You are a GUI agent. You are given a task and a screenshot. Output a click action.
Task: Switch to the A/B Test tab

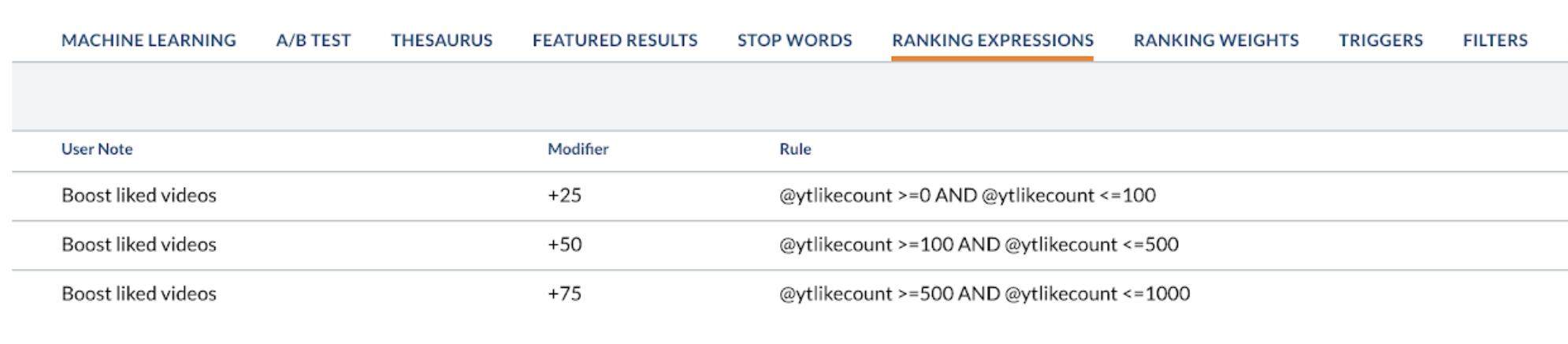314,40
